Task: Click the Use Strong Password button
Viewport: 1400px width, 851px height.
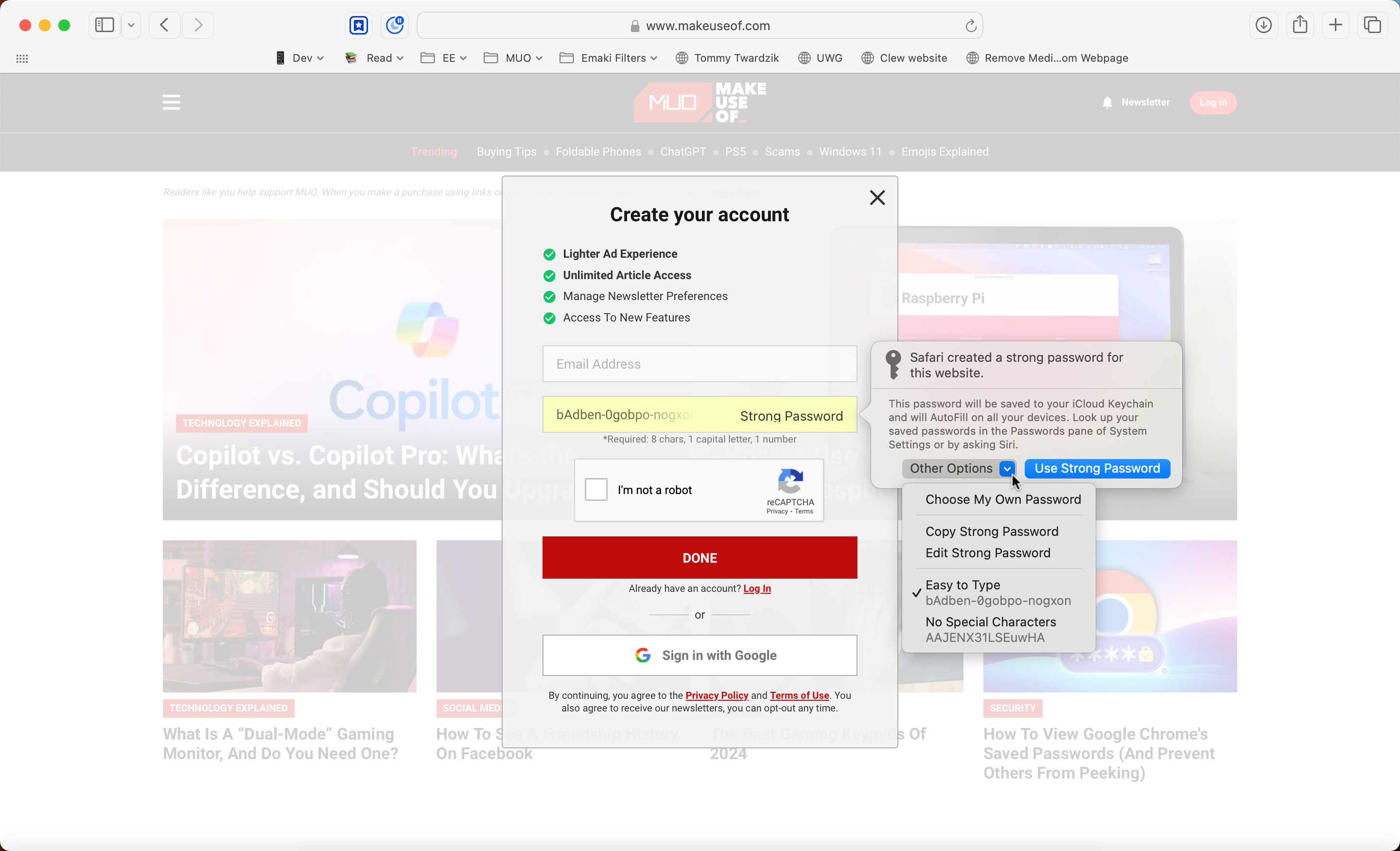Action: pos(1097,468)
